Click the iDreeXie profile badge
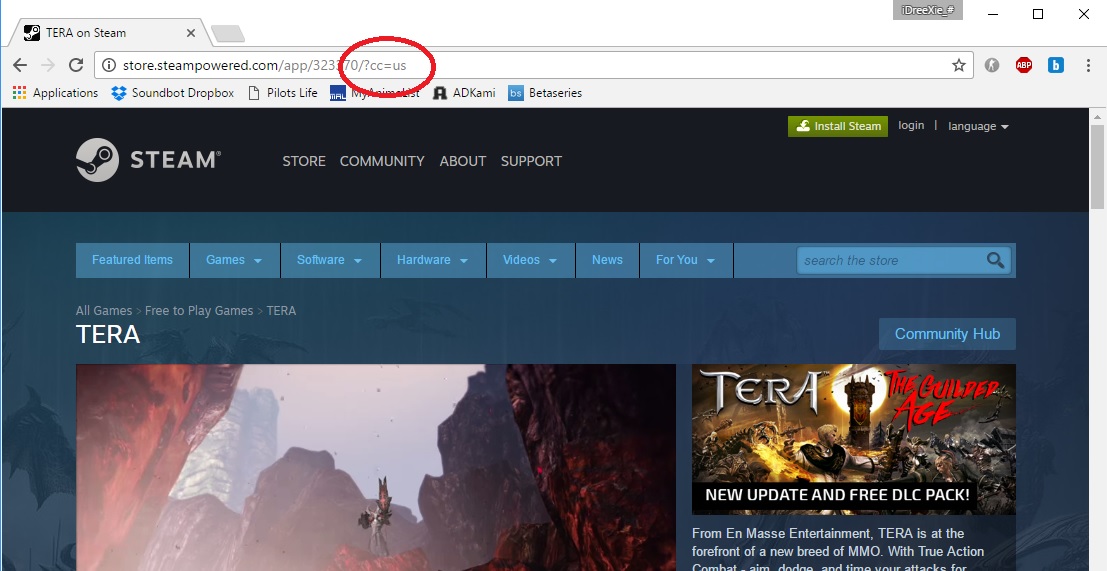The width and height of the screenshot is (1107, 571). click(x=927, y=10)
